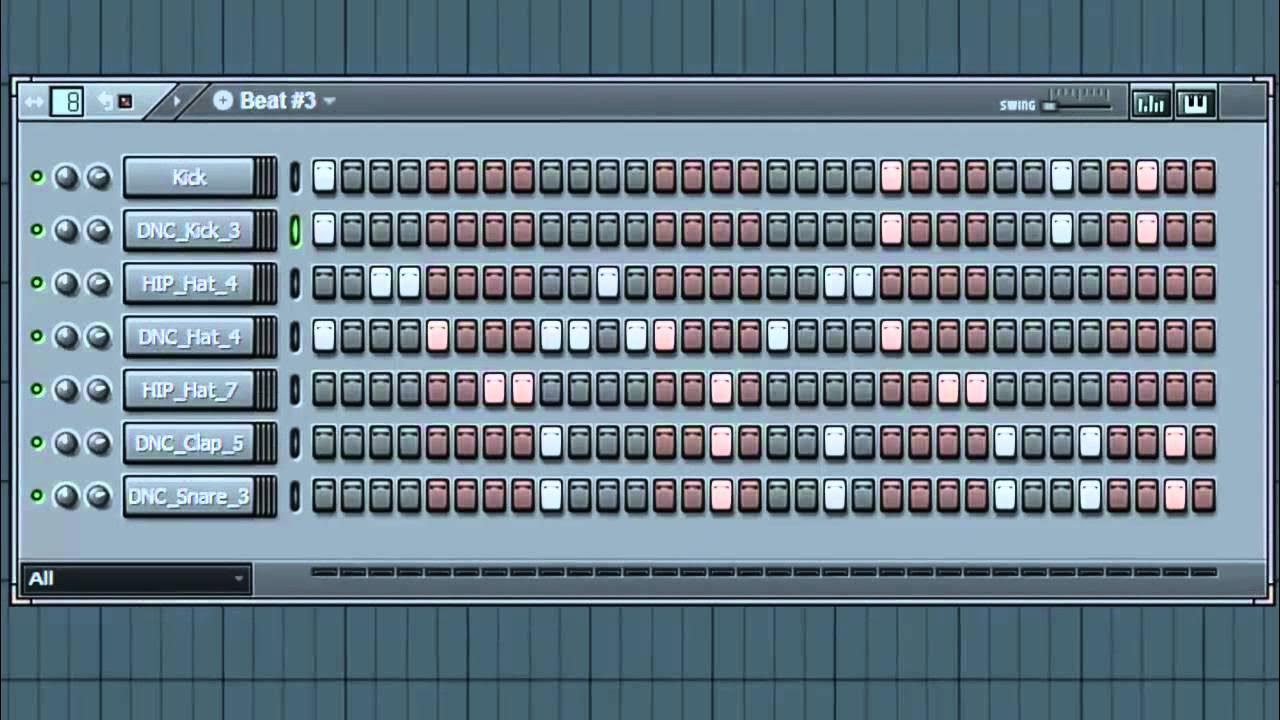Click the DNC_Kick_3 pan knob
This screenshot has height=720, width=1280.
(66, 230)
